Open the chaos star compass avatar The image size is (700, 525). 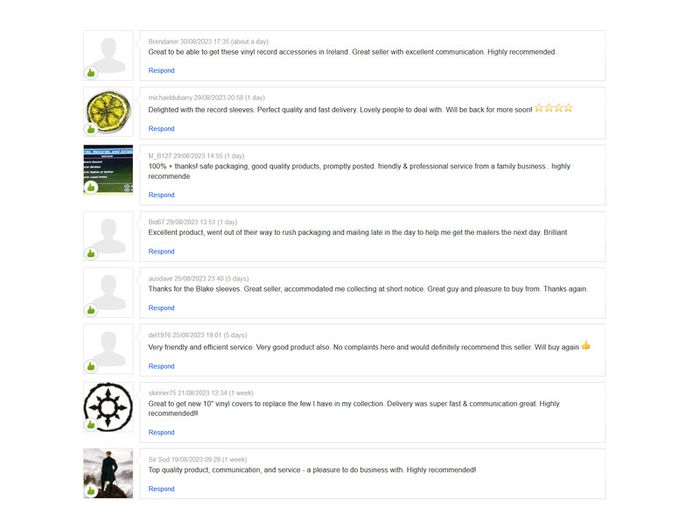click(108, 407)
